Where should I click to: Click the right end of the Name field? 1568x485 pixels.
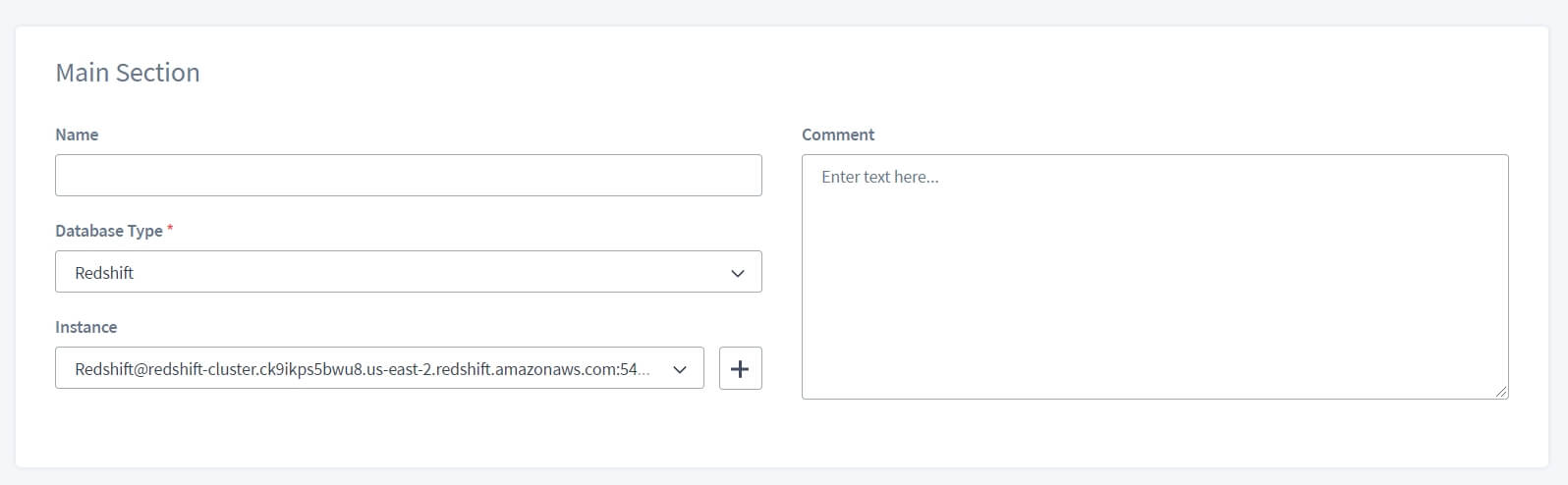point(727,175)
